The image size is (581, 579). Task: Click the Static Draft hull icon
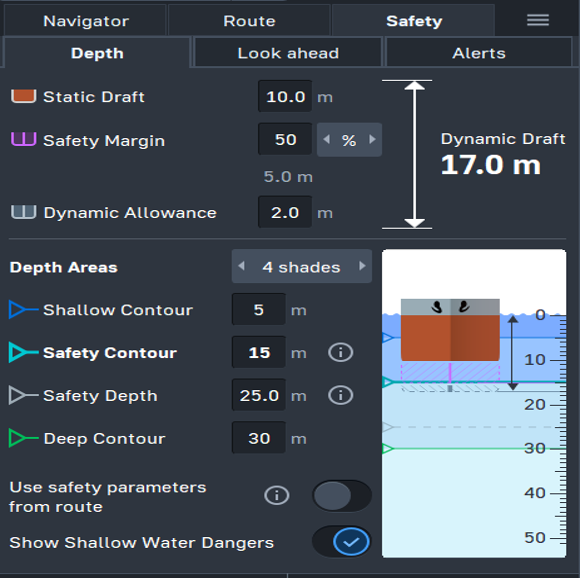(x=23, y=96)
